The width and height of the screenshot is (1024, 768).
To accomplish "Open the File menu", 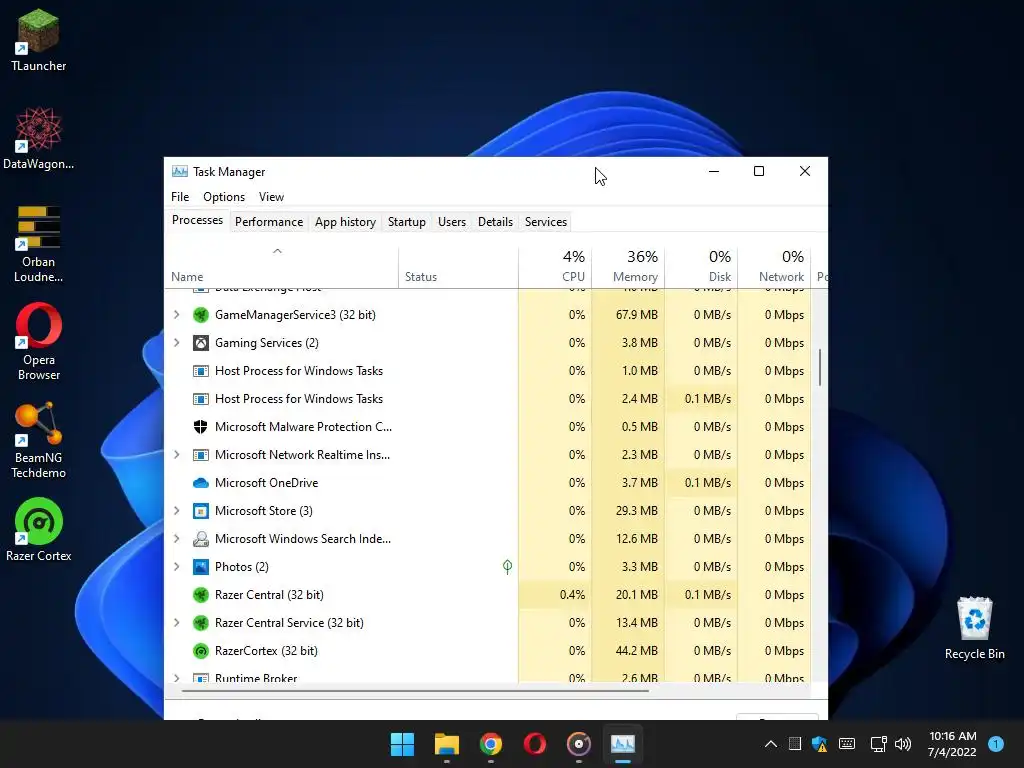I will tap(180, 197).
